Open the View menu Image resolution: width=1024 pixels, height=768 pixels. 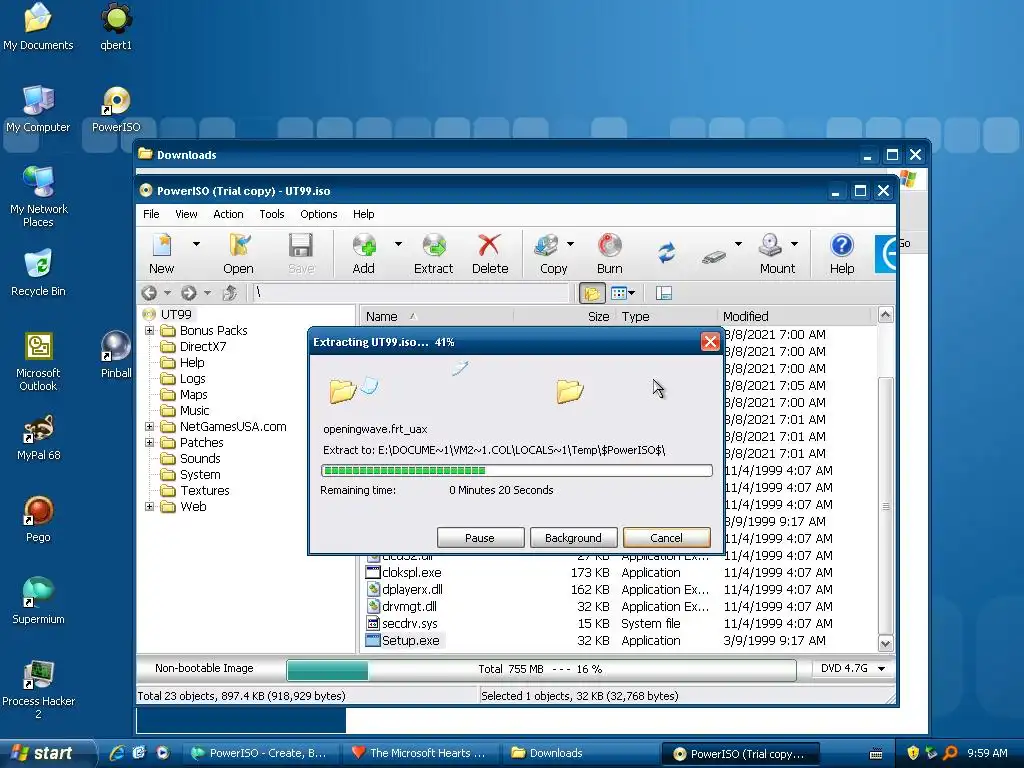186,214
